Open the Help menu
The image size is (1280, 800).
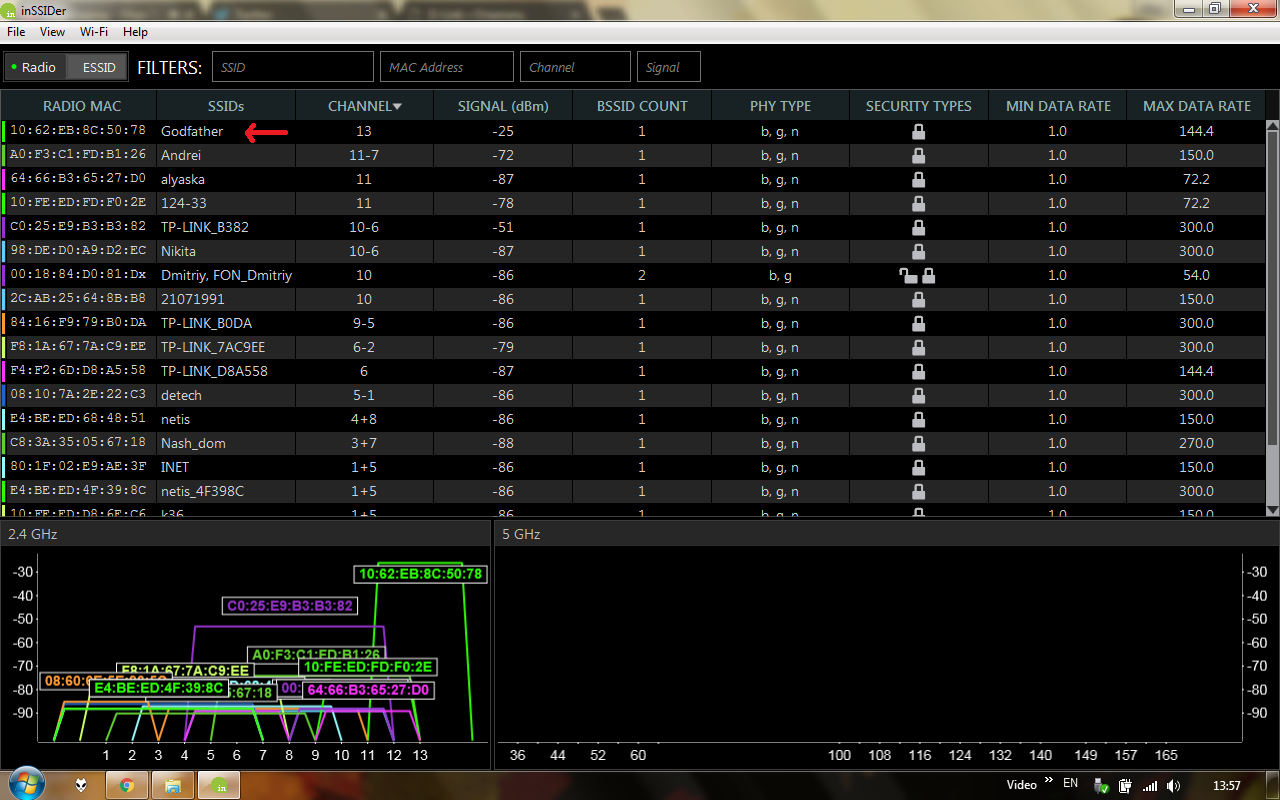[135, 32]
